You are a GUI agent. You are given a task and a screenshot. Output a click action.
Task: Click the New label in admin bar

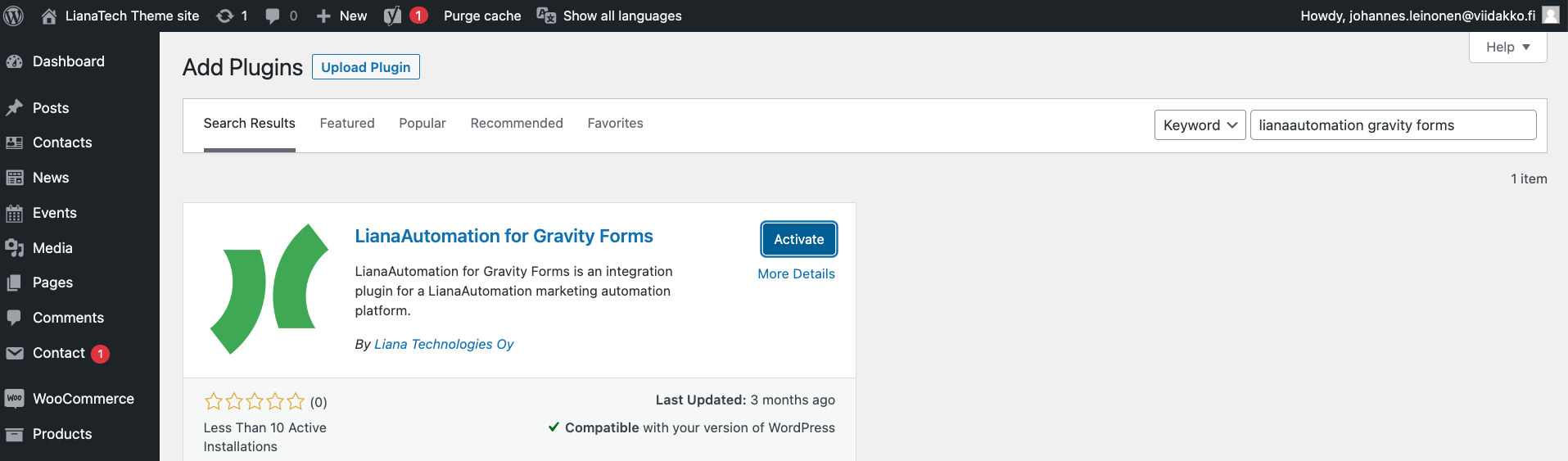353,16
